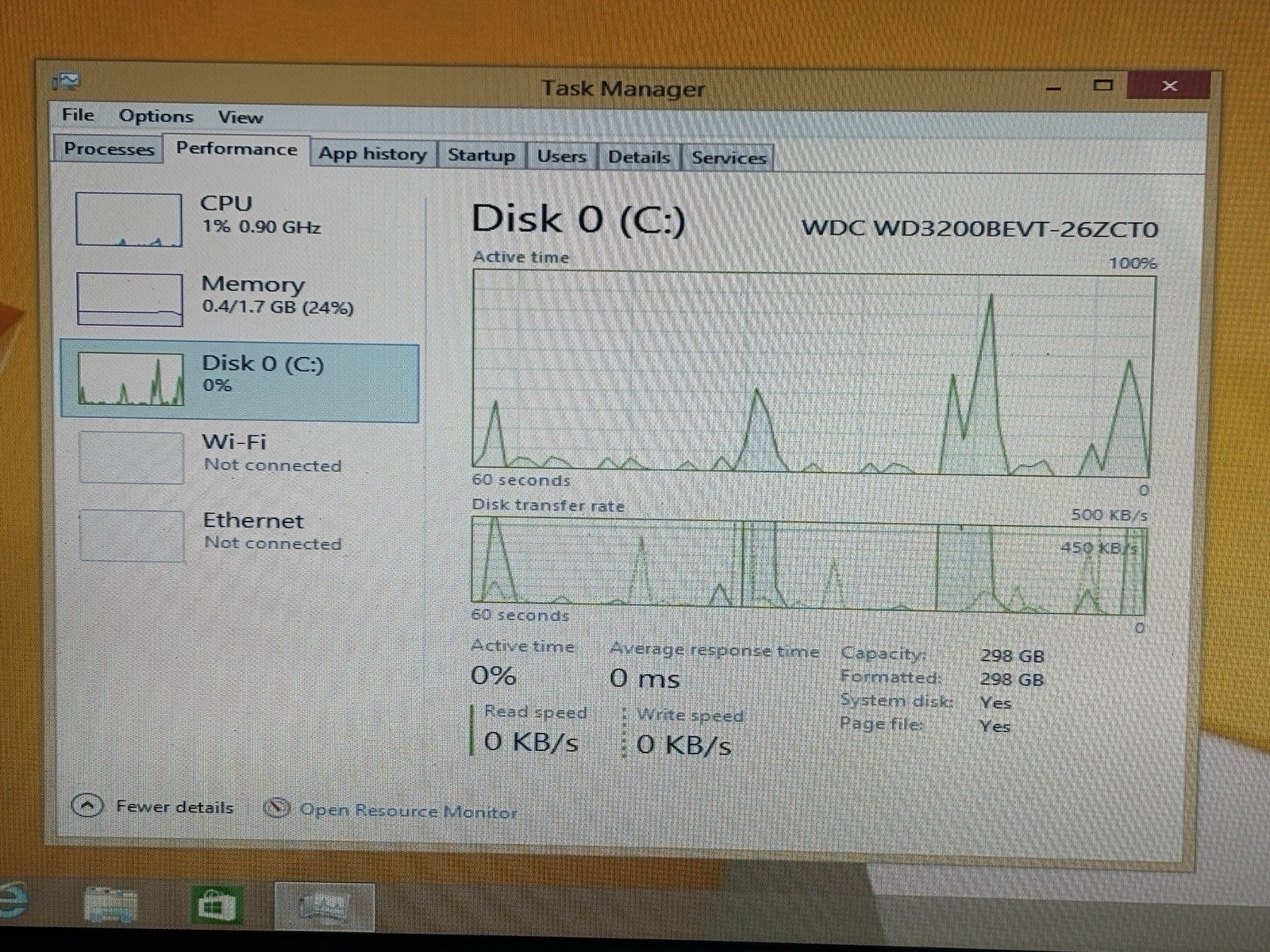
Task: Open the File menu
Action: [78, 115]
